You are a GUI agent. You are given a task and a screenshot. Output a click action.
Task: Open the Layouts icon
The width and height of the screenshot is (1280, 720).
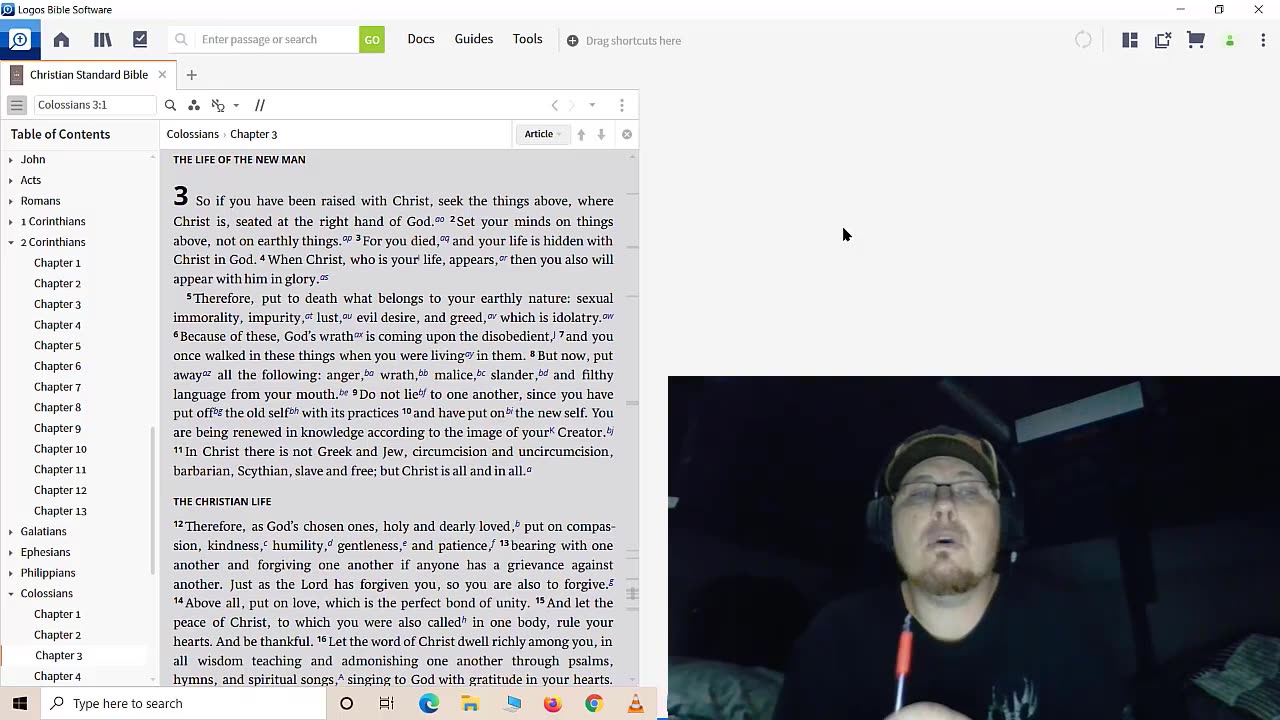[1130, 40]
